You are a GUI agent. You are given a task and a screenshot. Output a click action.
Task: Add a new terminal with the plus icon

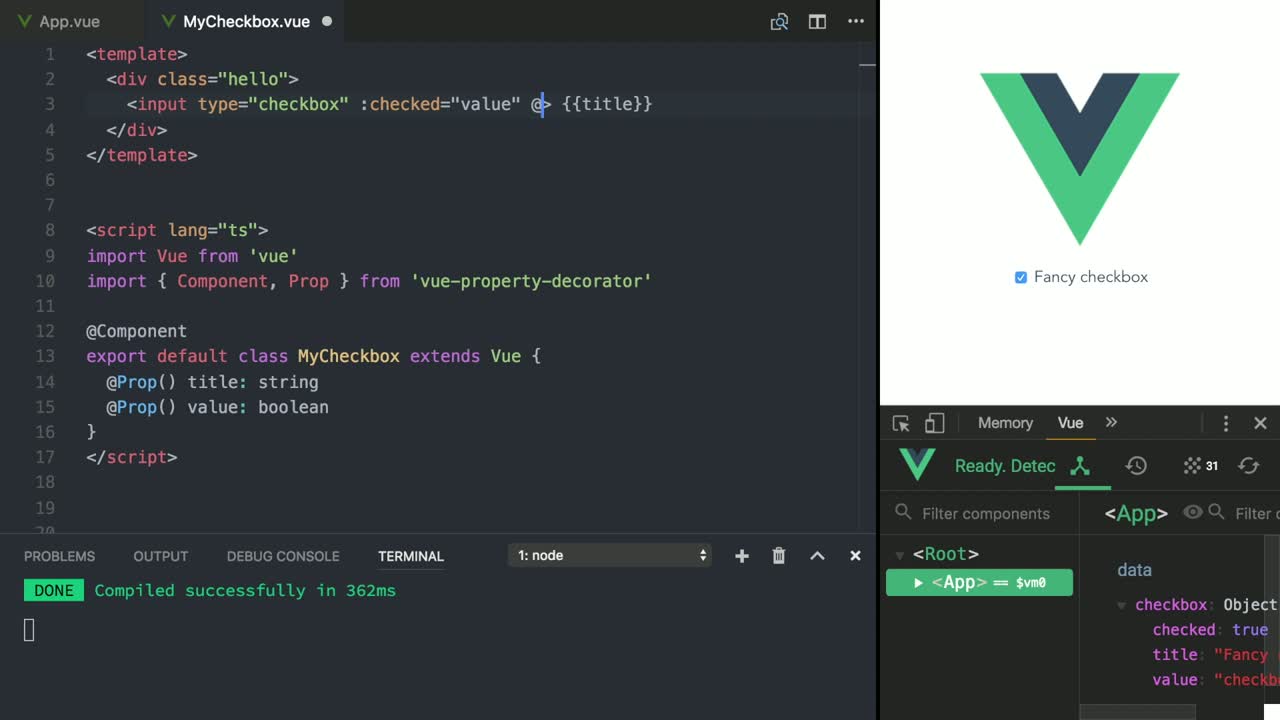(741, 555)
